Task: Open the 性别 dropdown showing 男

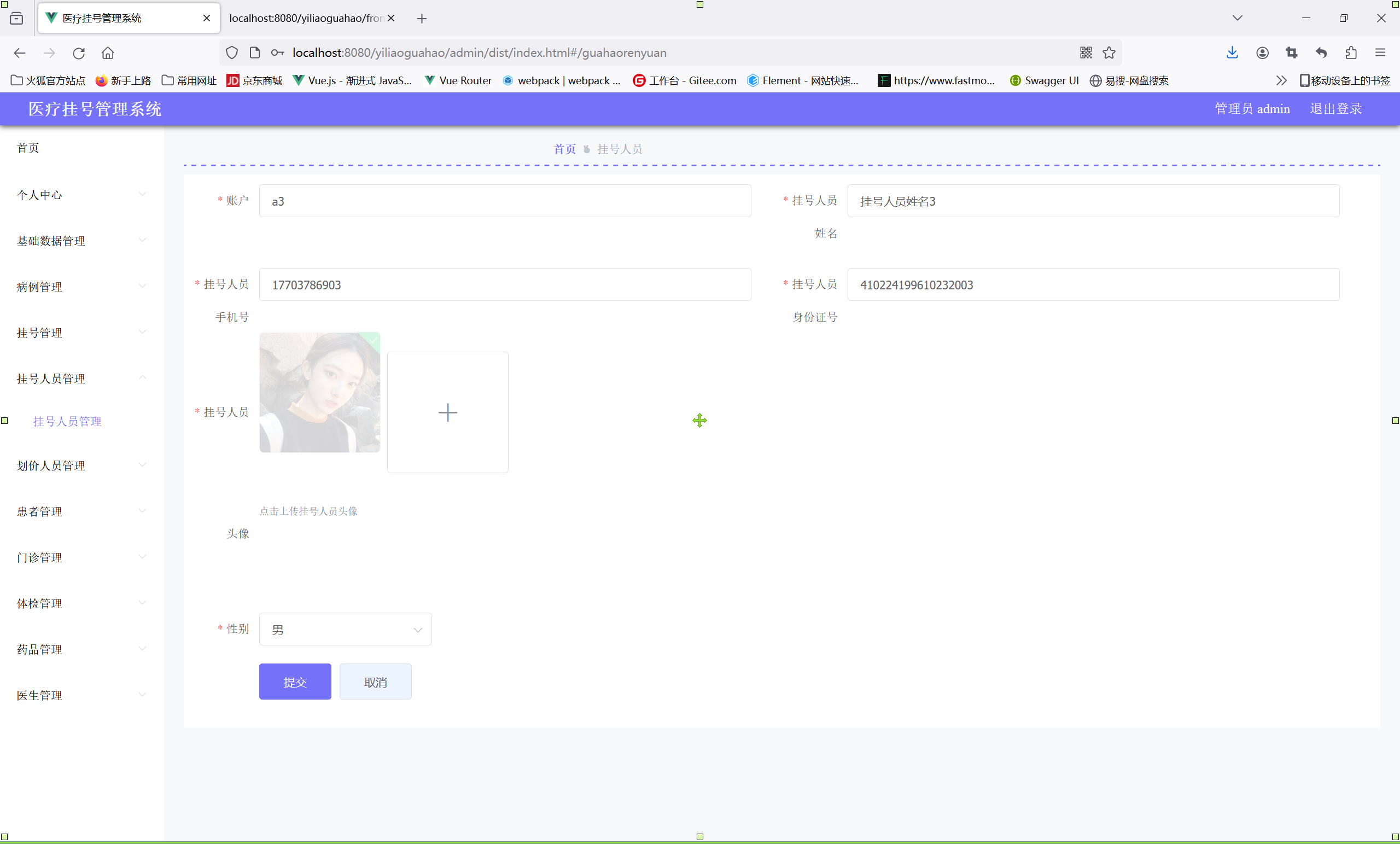Action: pyautogui.click(x=345, y=629)
